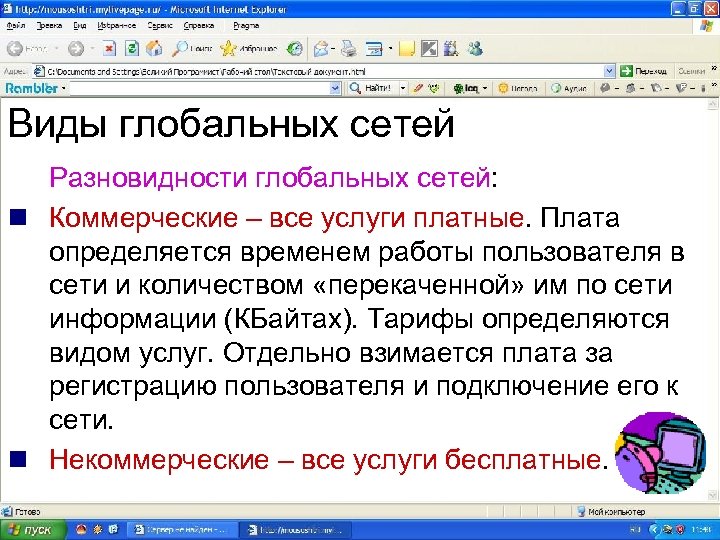Open dropdown arrow next to Back button
The height and width of the screenshot is (540, 720).
[56, 48]
